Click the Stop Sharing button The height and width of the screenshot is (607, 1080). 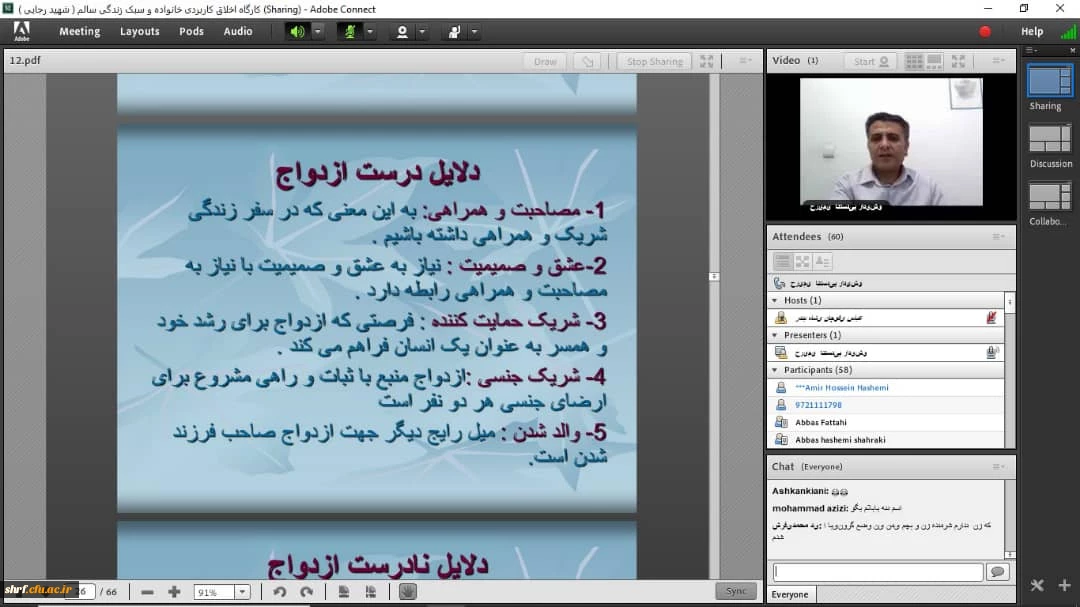(x=654, y=61)
